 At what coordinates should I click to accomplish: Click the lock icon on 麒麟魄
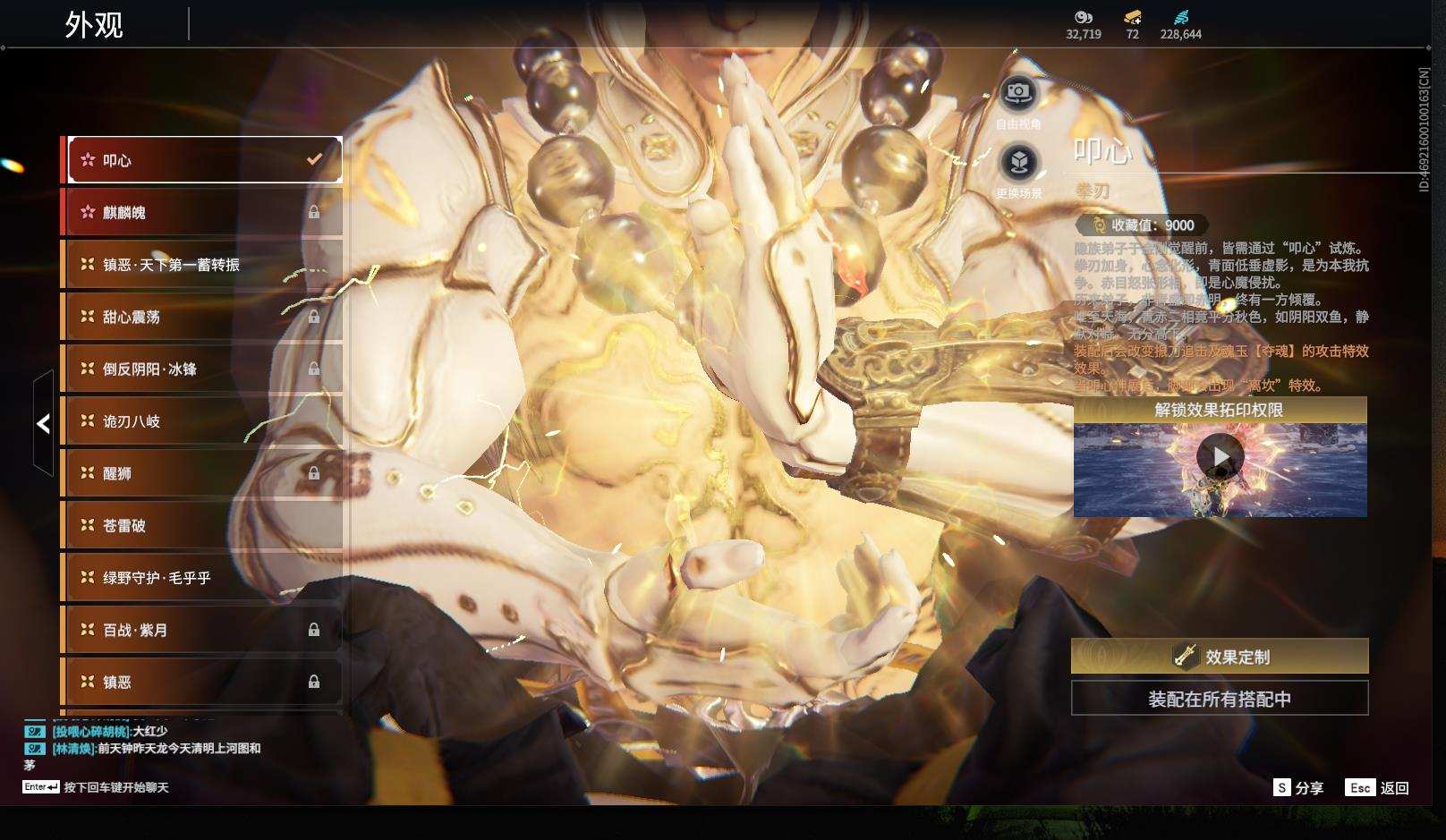pyautogui.click(x=314, y=212)
